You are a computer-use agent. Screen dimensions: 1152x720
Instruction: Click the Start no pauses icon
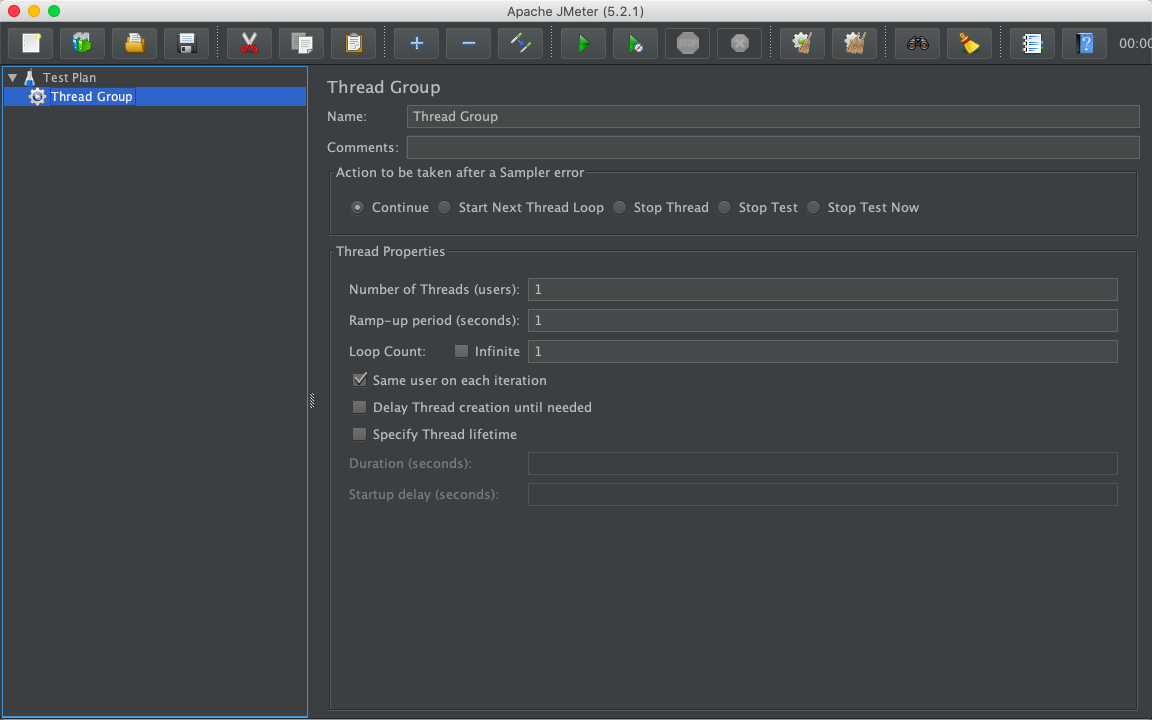tap(635, 44)
